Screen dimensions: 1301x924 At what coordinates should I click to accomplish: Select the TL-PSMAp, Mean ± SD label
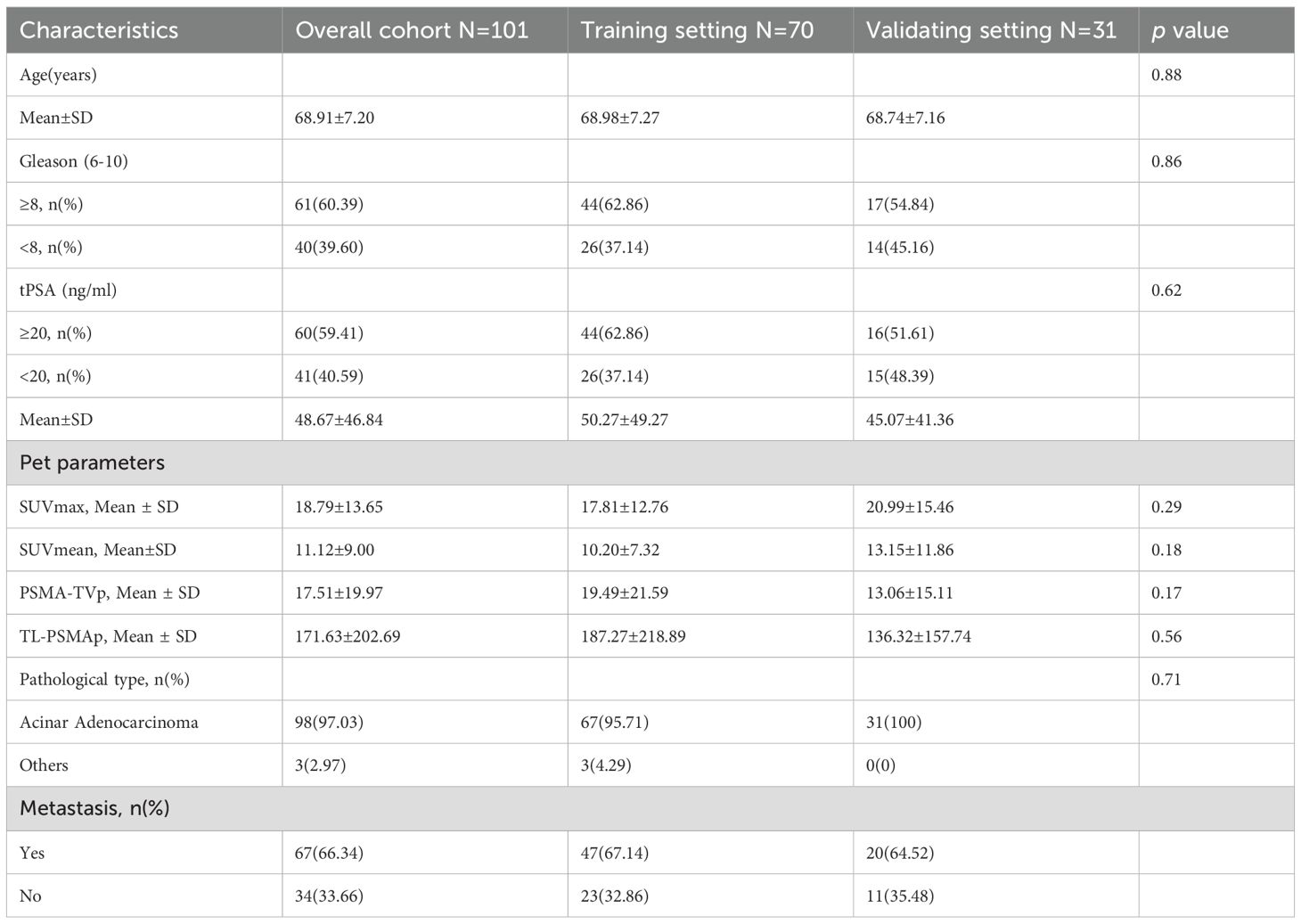point(108,636)
